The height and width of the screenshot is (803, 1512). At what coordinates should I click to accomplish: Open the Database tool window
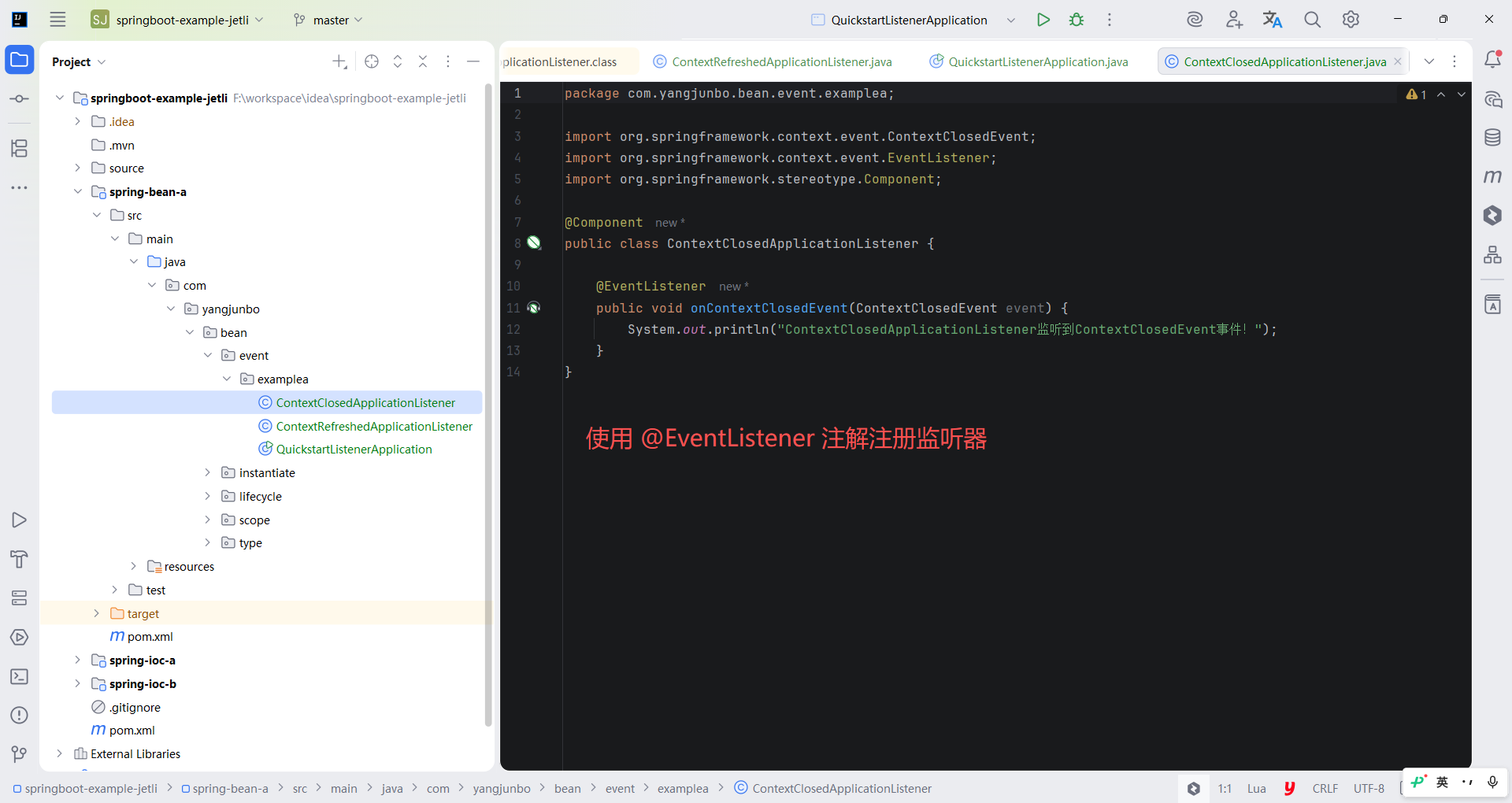(x=1492, y=138)
